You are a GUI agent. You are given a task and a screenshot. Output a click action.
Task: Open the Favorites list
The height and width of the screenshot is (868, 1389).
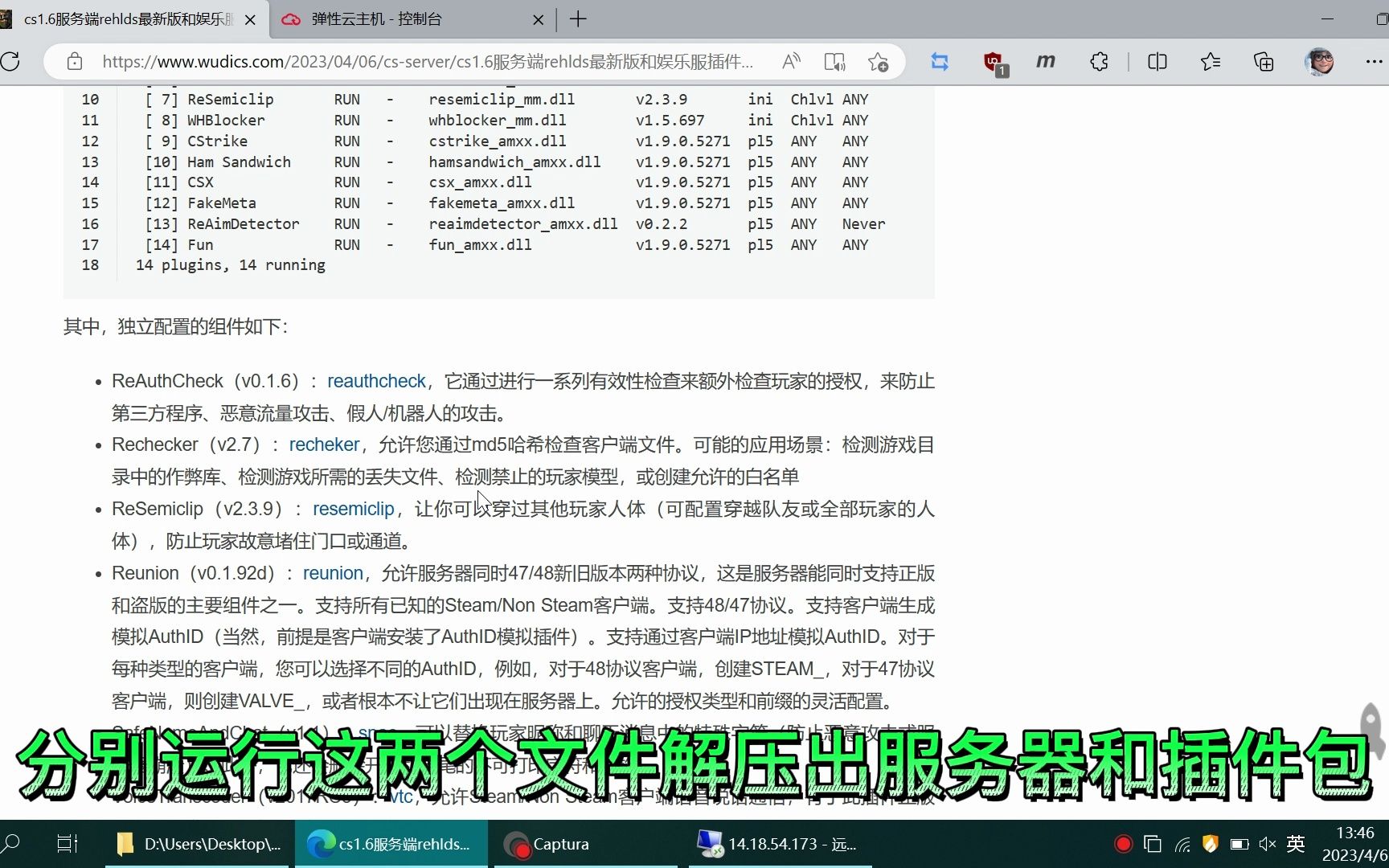1211,61
